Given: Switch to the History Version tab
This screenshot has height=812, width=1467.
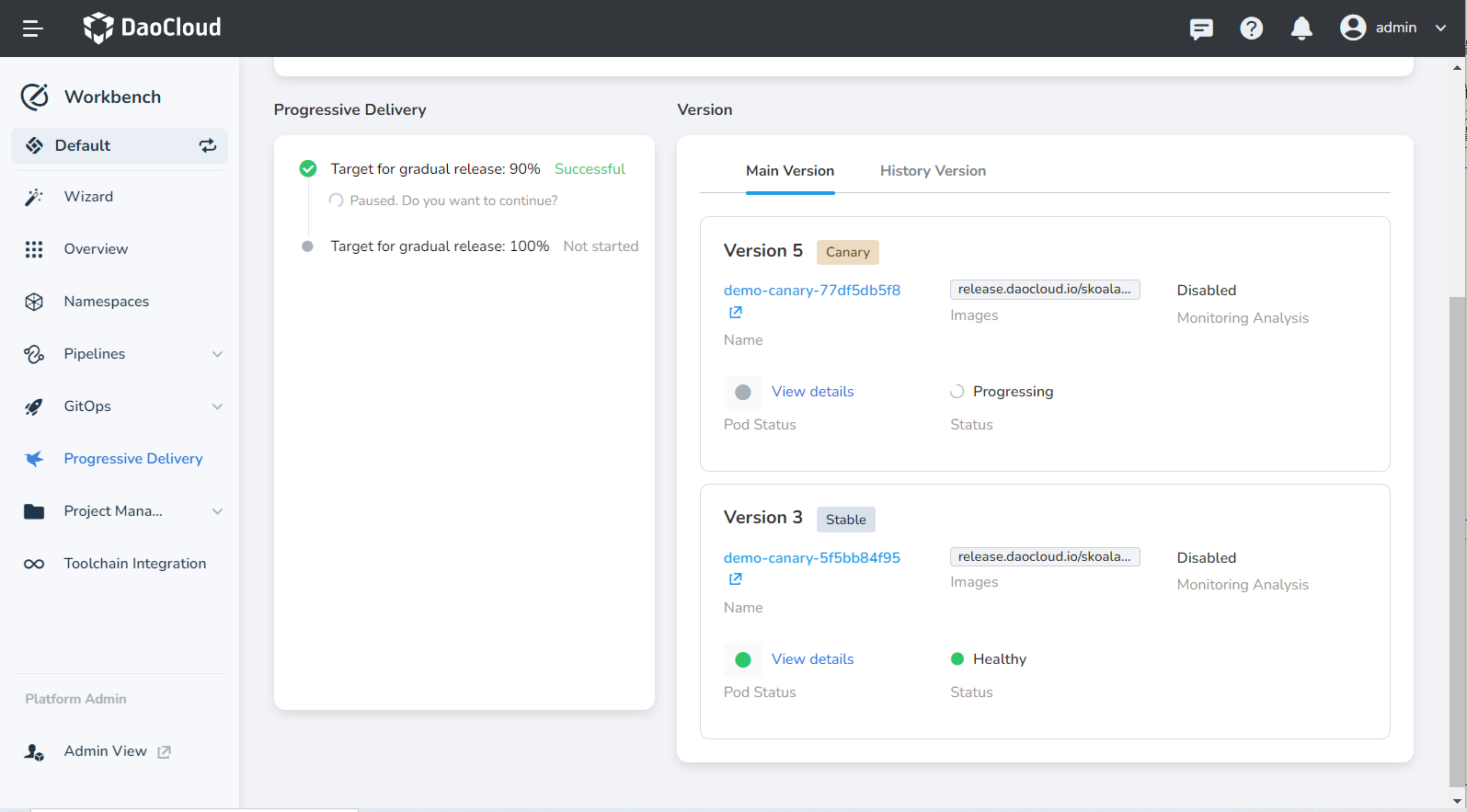Looking at the screenshot, I should (x=933, y=171).
